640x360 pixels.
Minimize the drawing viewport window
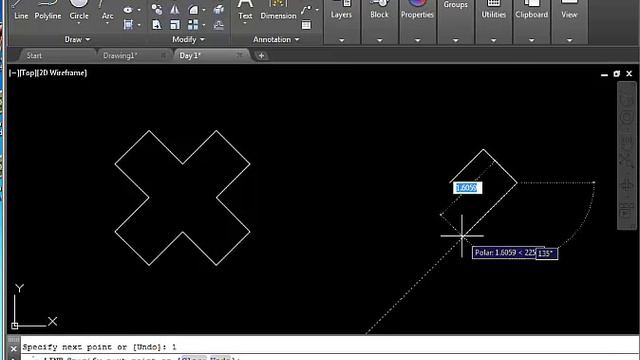point(604,74)
